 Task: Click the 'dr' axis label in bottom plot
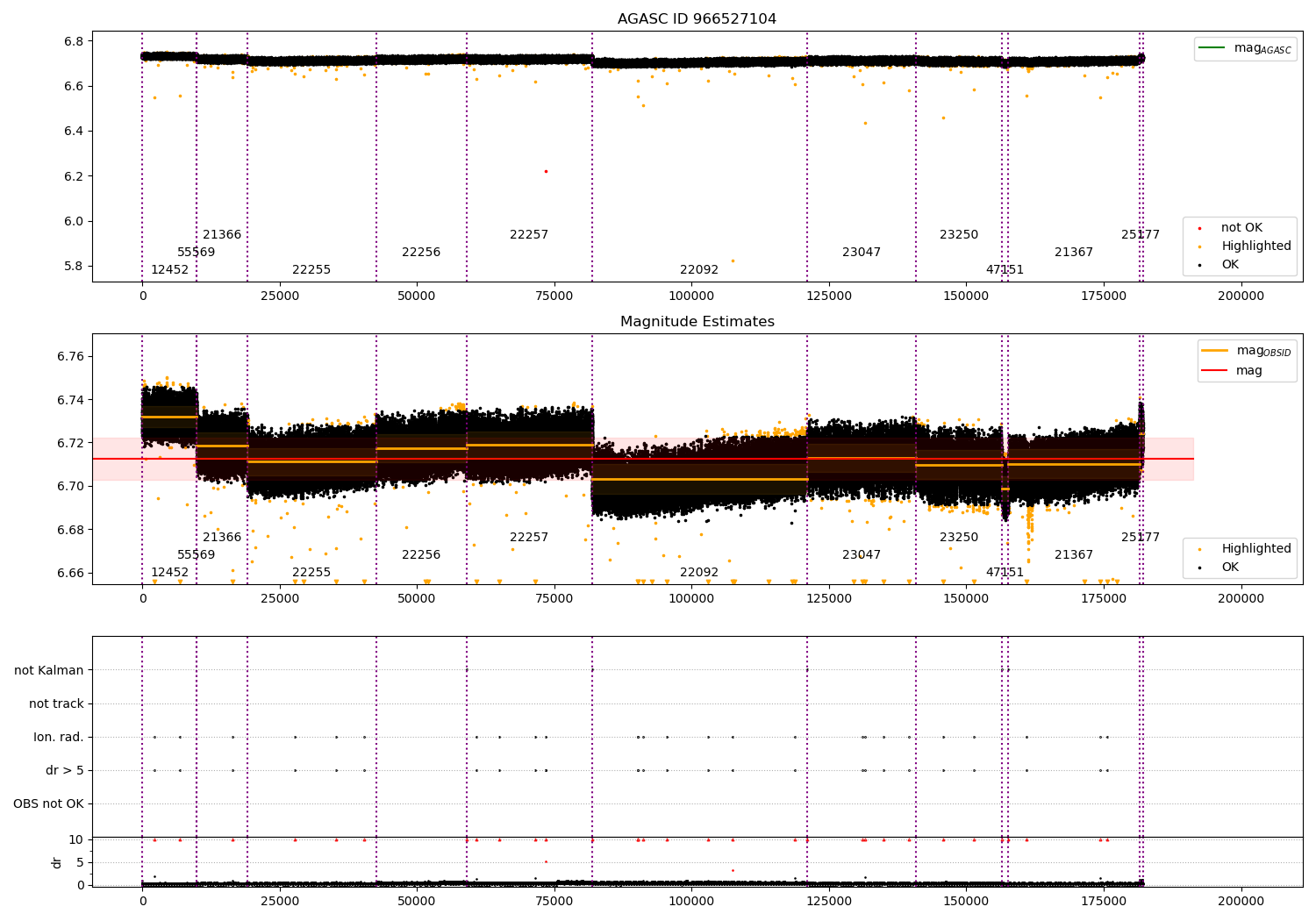pyautogui.click(x=57, y=862)
